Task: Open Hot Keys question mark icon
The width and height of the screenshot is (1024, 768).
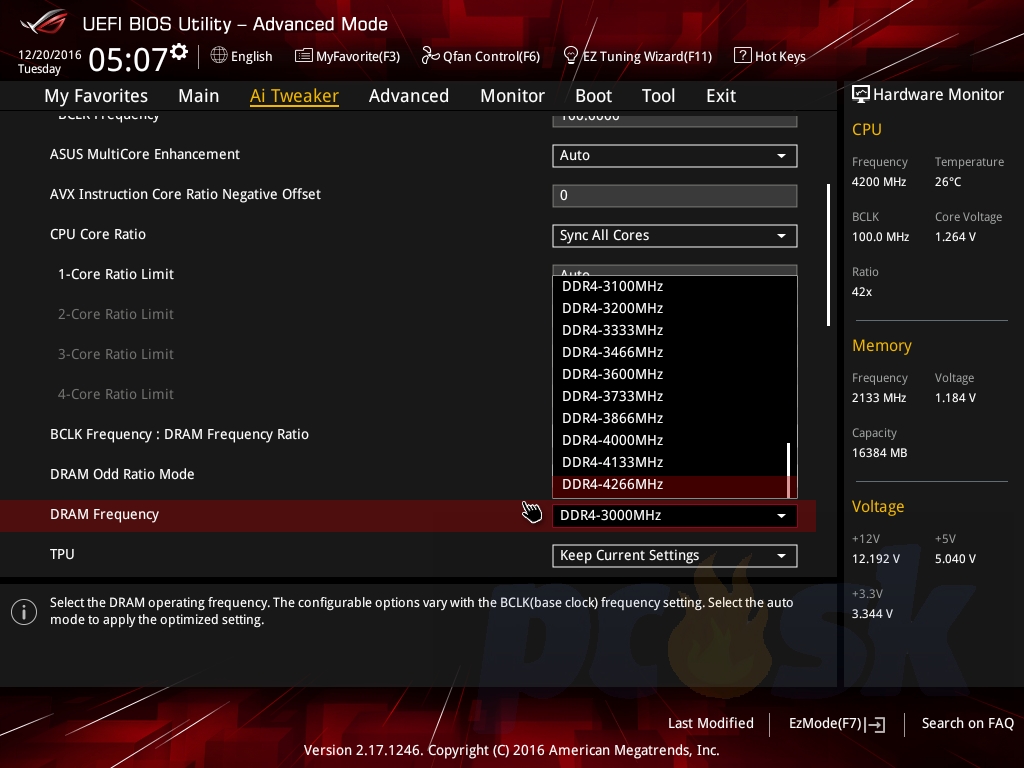Action: click(x=743, y=56)
